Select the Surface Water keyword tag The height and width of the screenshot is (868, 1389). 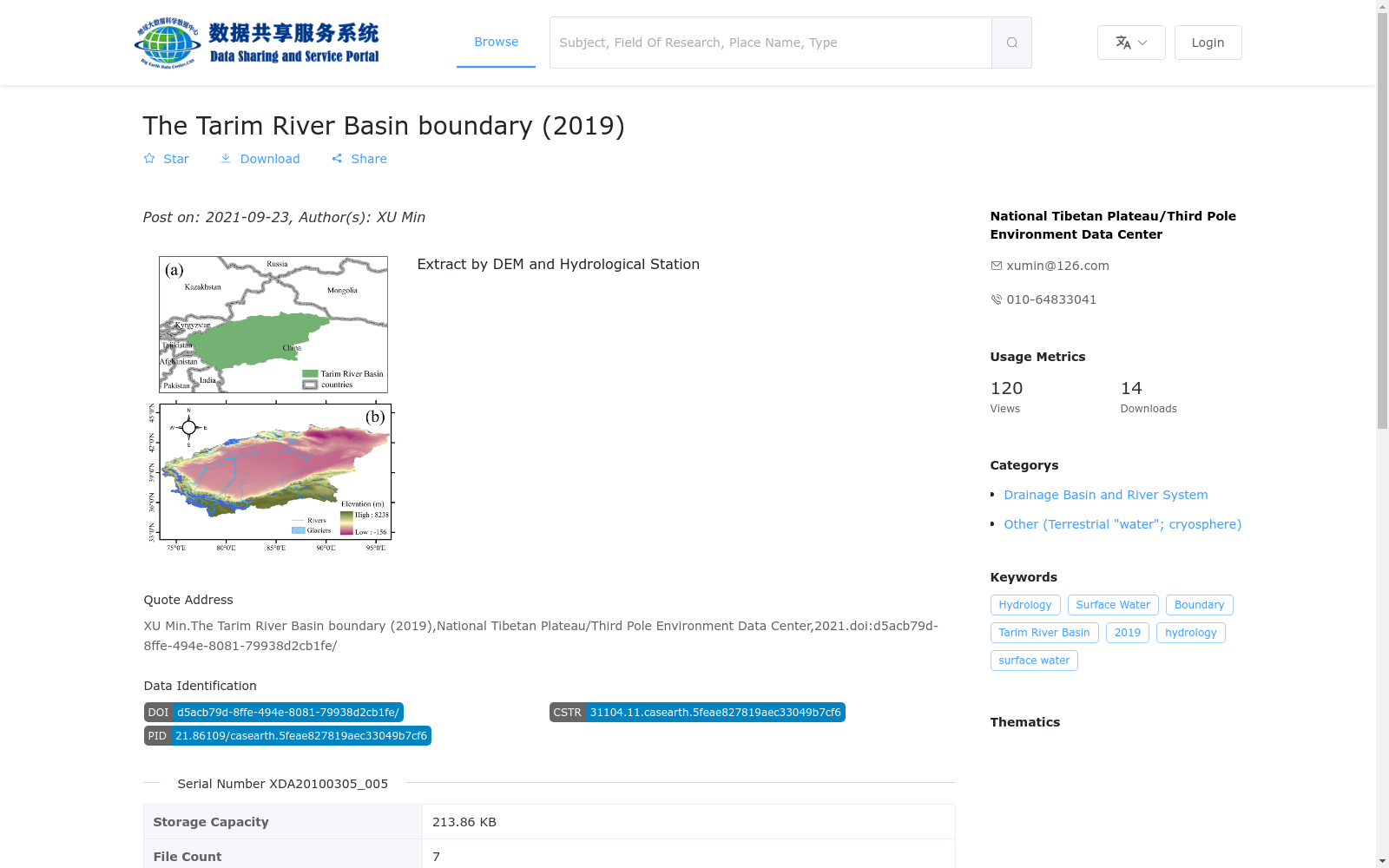point(1113,605)
